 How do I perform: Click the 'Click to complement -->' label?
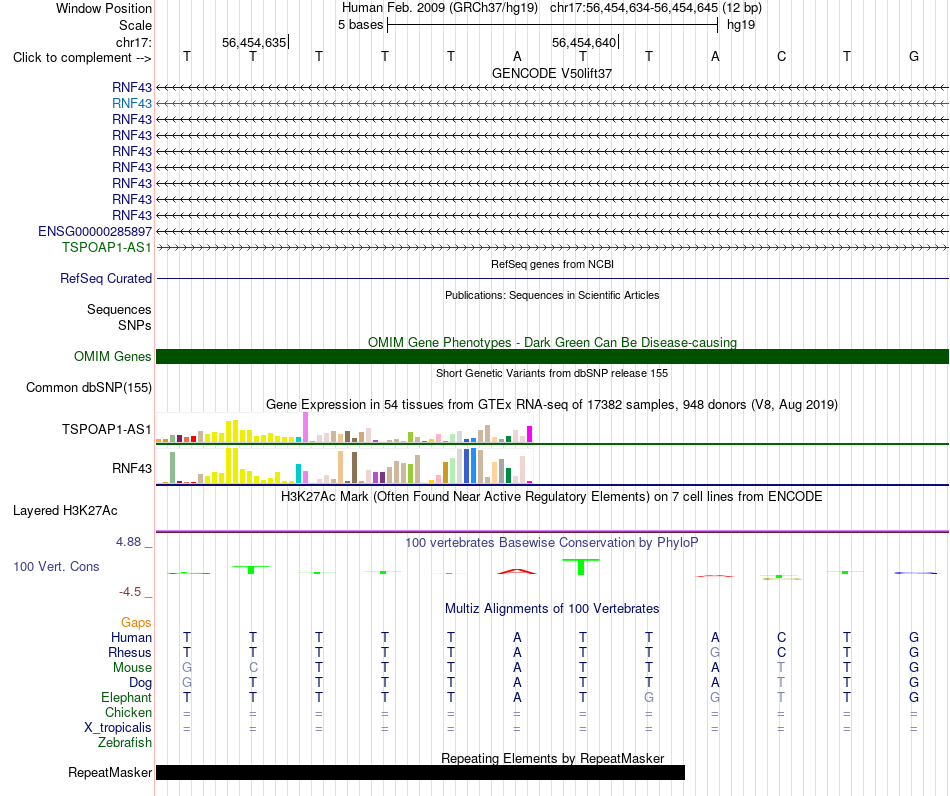(82, 58)
